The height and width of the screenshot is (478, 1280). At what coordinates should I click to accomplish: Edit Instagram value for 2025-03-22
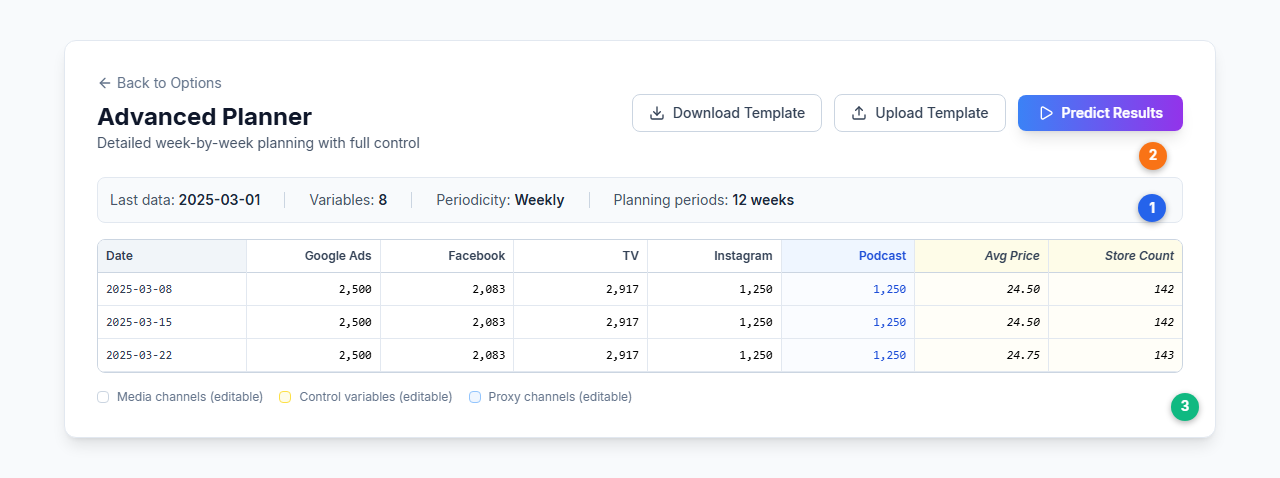pyautogui.click(x=715, y=355)
